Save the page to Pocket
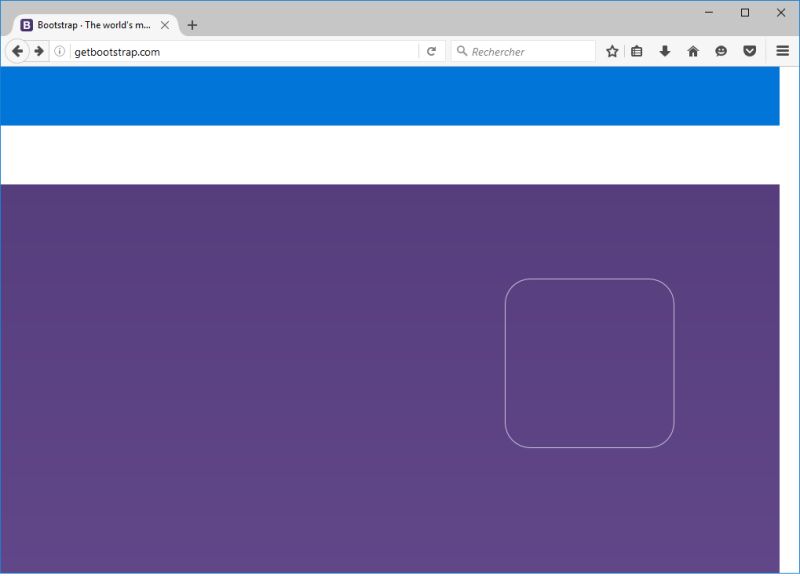 pos(750,51)
